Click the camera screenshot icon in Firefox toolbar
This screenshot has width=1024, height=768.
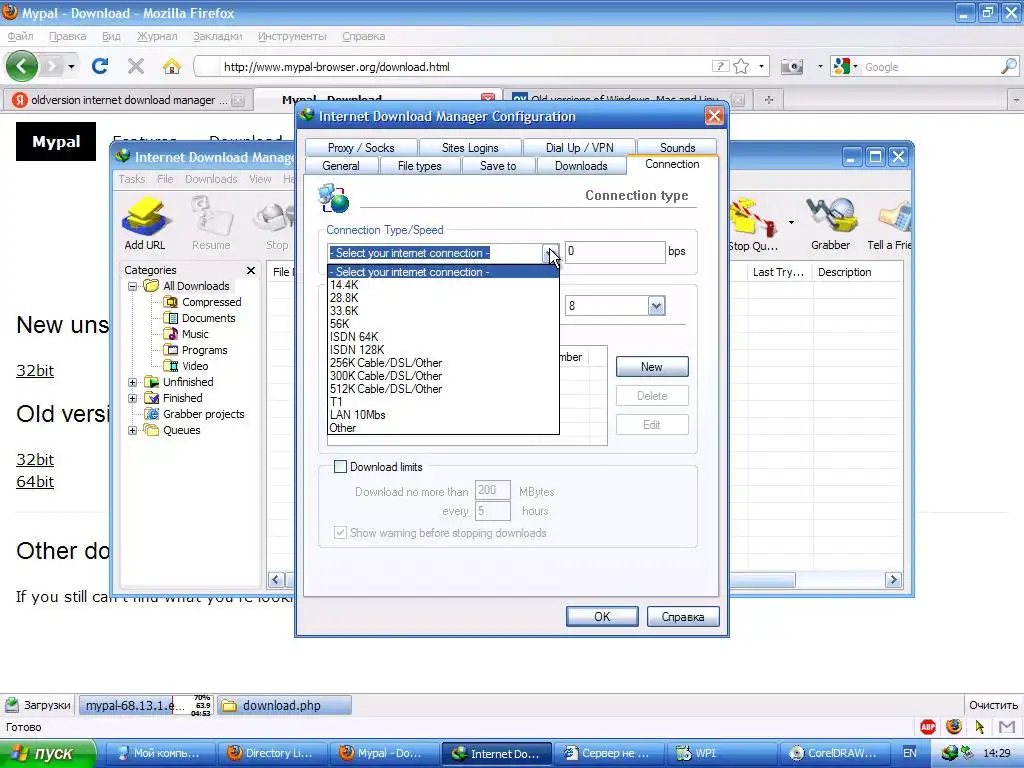point(792,66)
